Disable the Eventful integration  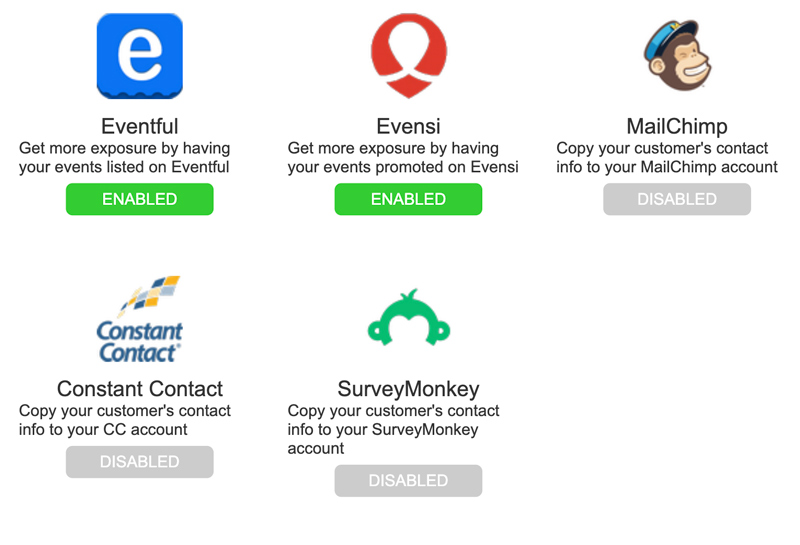coord(140,199)
